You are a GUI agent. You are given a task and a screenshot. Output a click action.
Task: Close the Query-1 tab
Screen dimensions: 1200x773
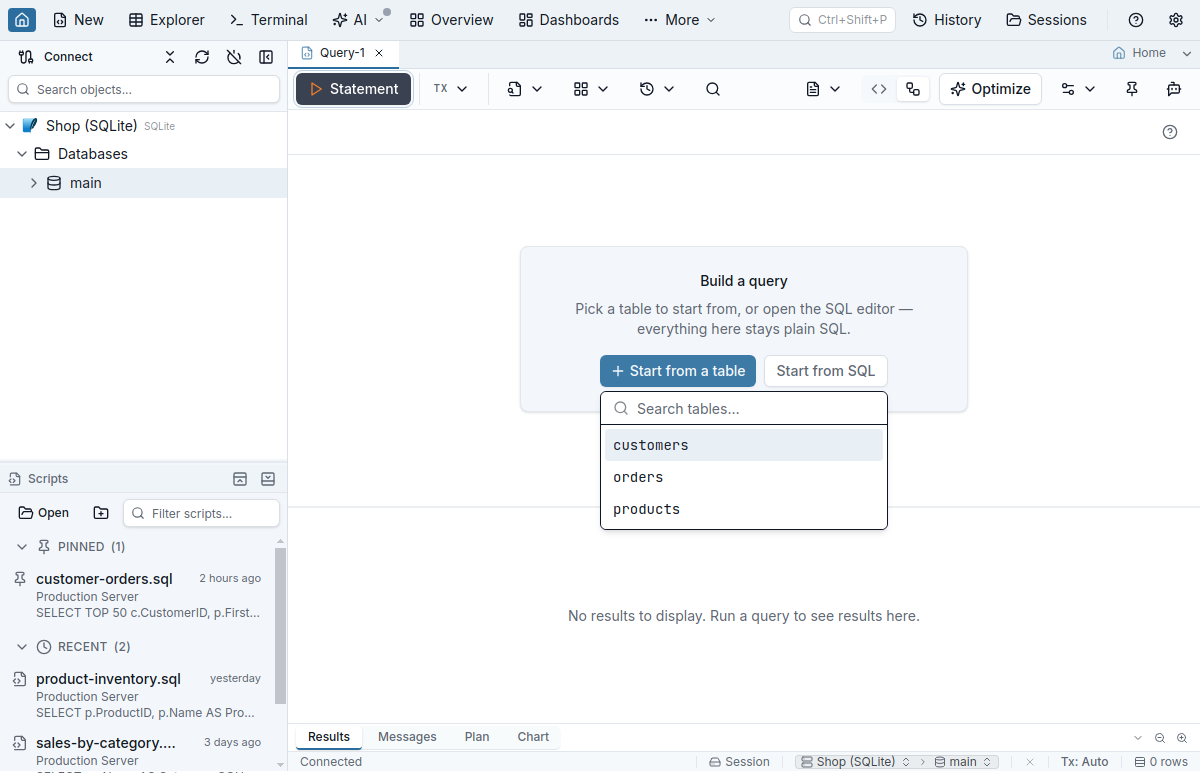tap(379, 53)
